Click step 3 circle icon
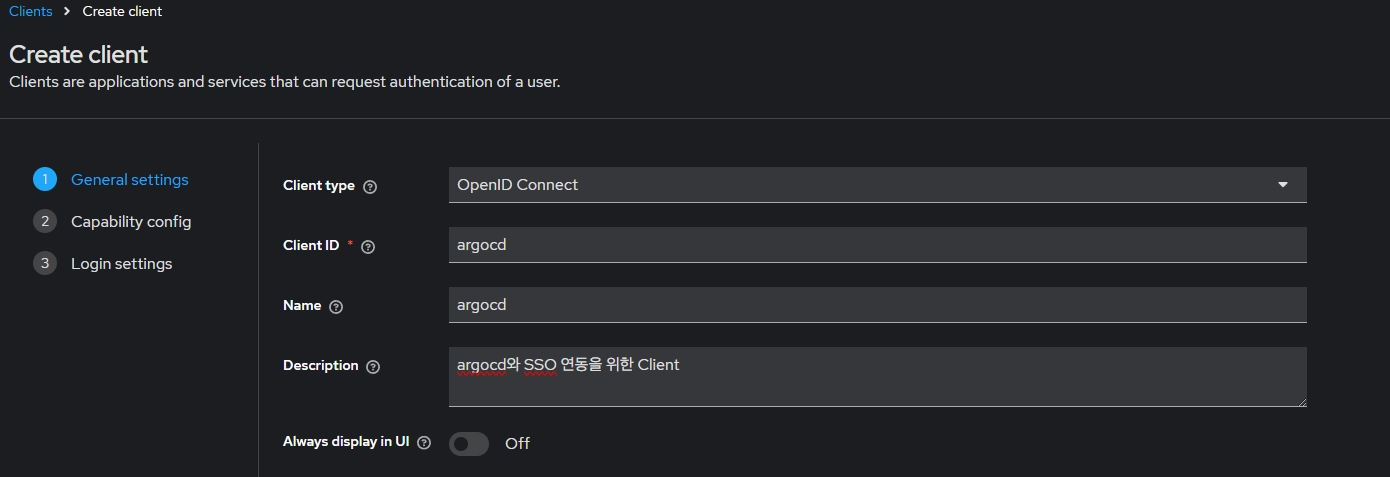 tap(45, 264)
